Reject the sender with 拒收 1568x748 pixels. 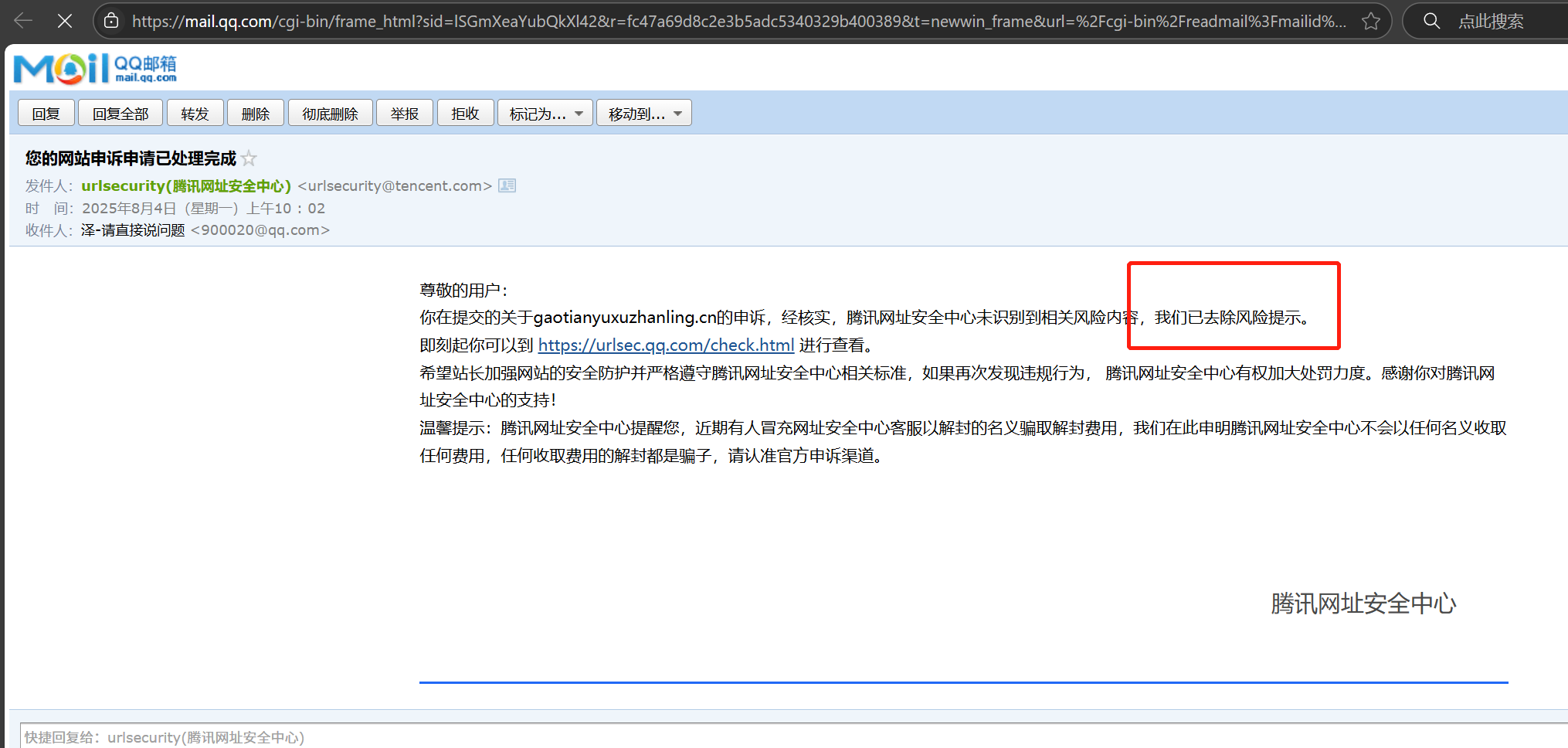465,114
